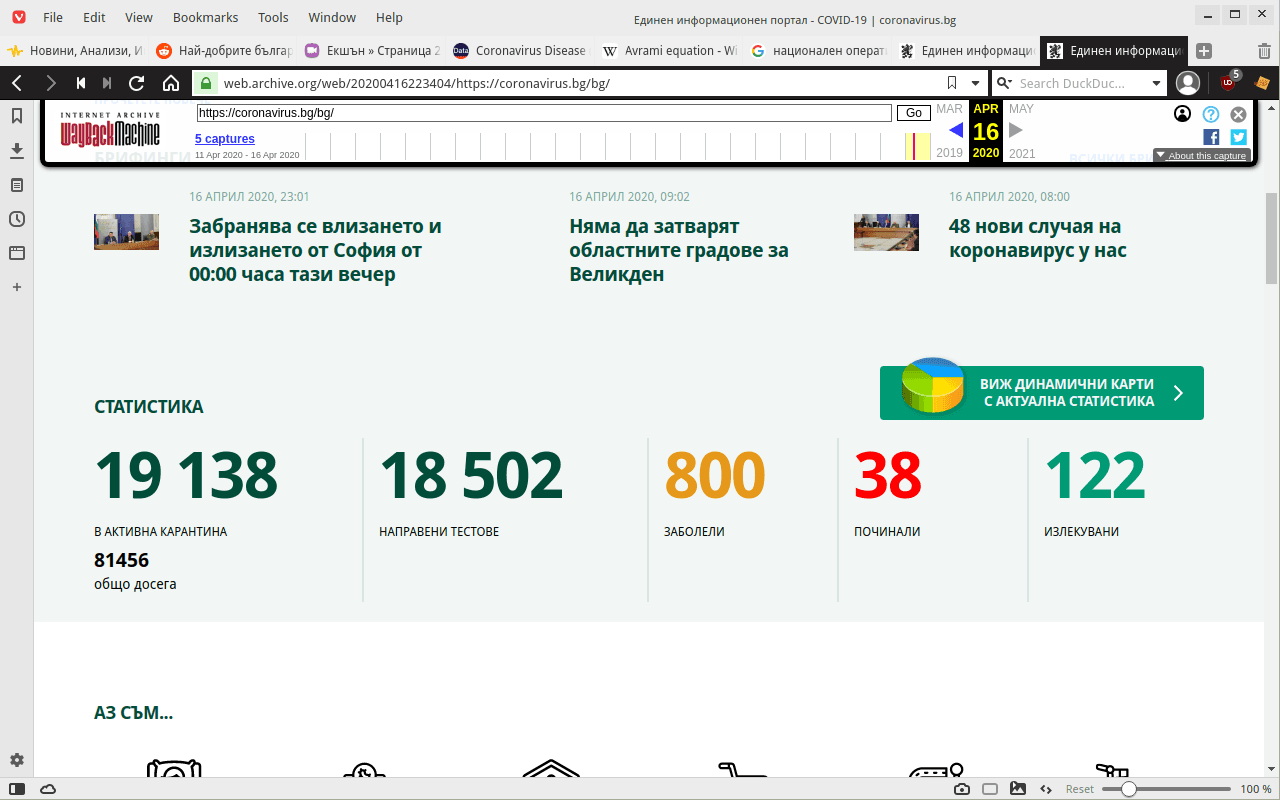Viewport: 1280px width, 800px height.
Task: Share the capture on Twitter
Action: click(1238, 137)
